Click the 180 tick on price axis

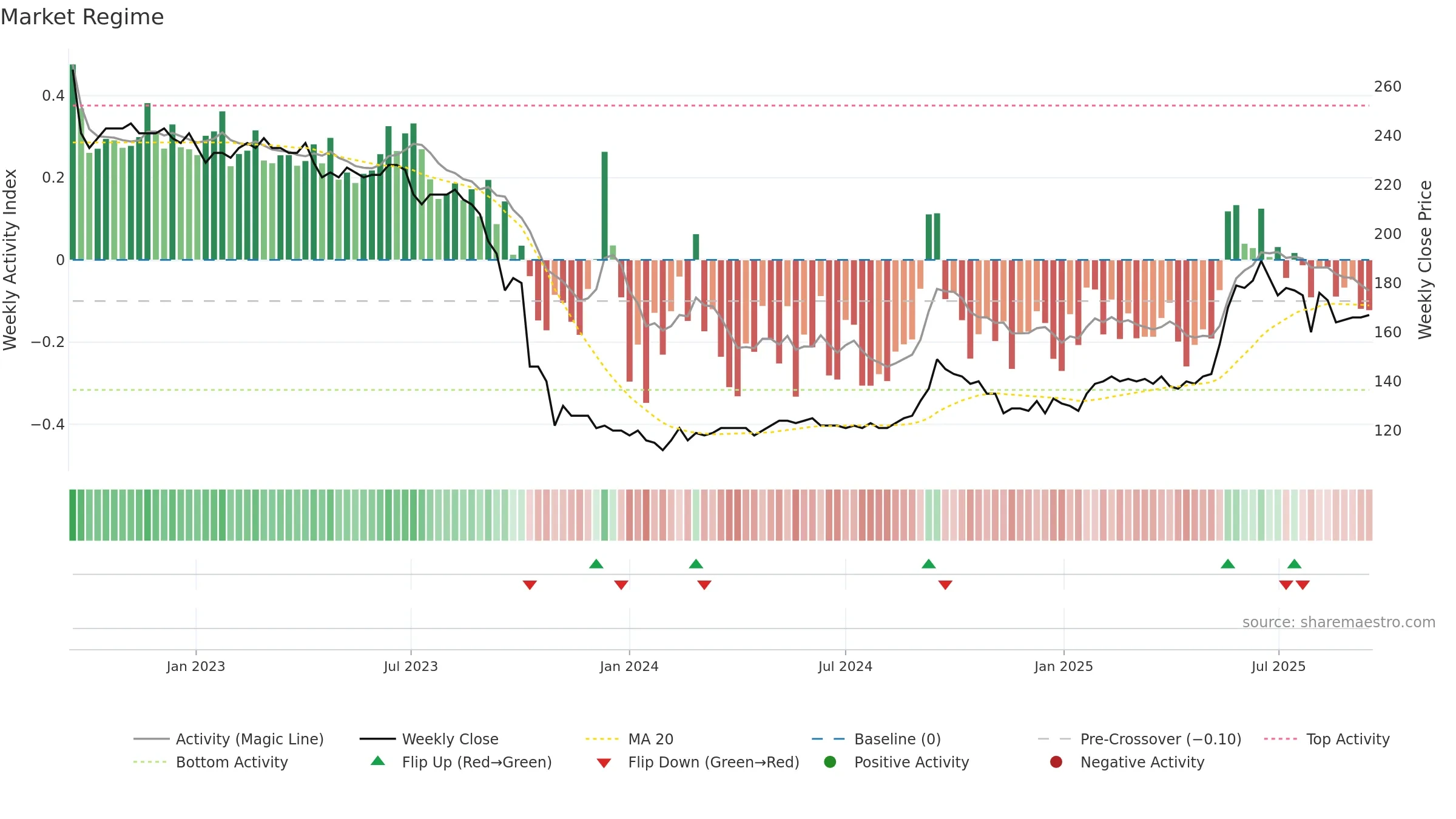coord(1388,283)
